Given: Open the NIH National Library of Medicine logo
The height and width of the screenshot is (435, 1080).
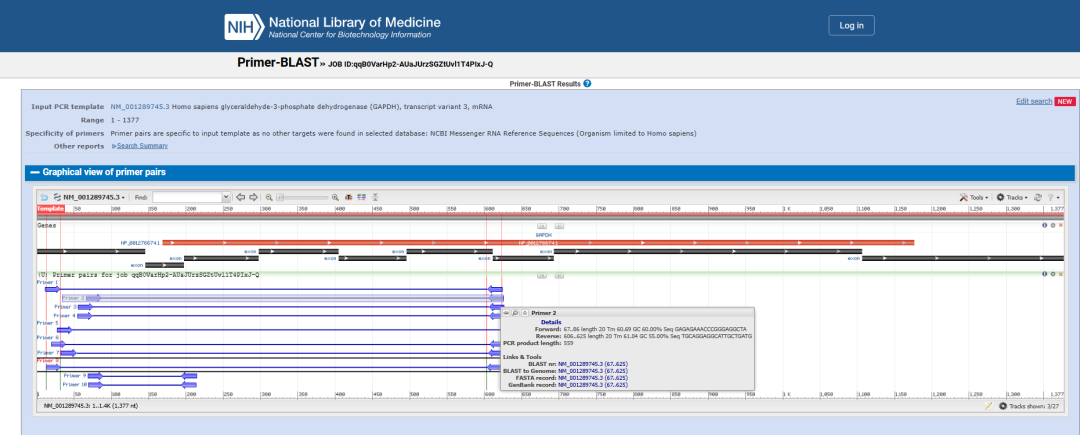Looking at the screenshot, I should pos(333,27).
